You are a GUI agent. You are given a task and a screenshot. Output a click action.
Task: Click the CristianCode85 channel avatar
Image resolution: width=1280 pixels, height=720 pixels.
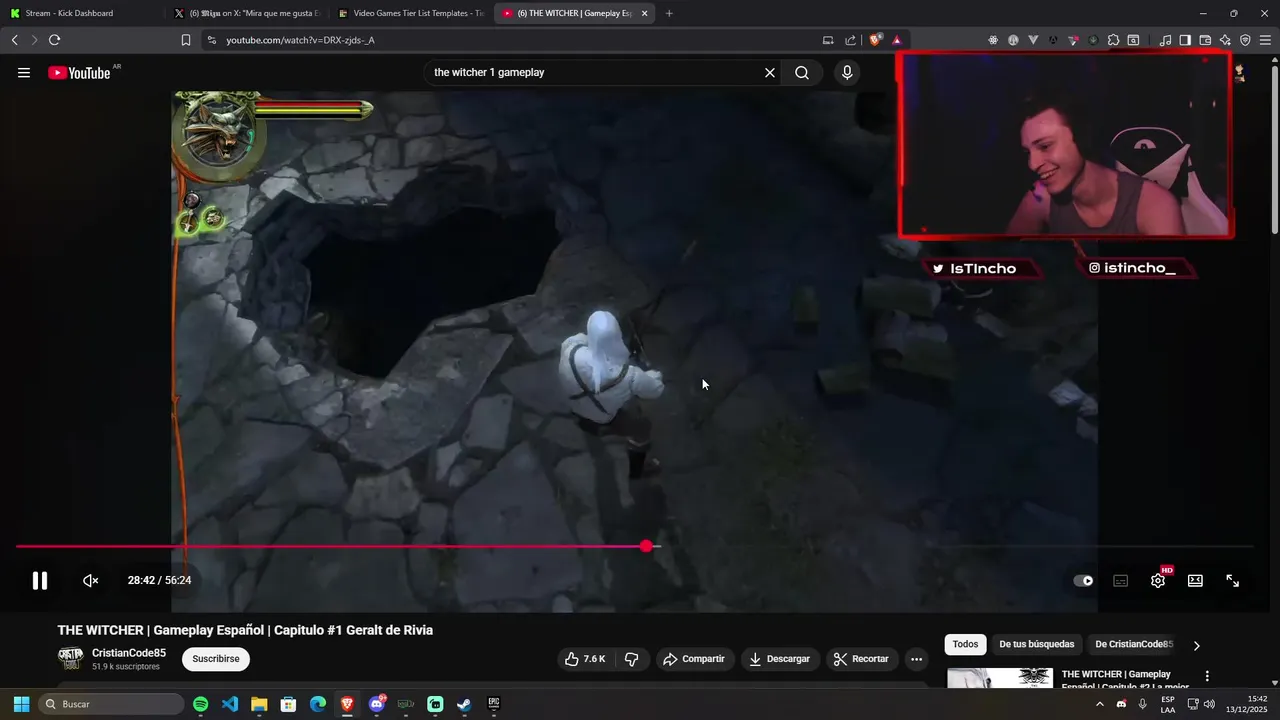click(70, 658)
